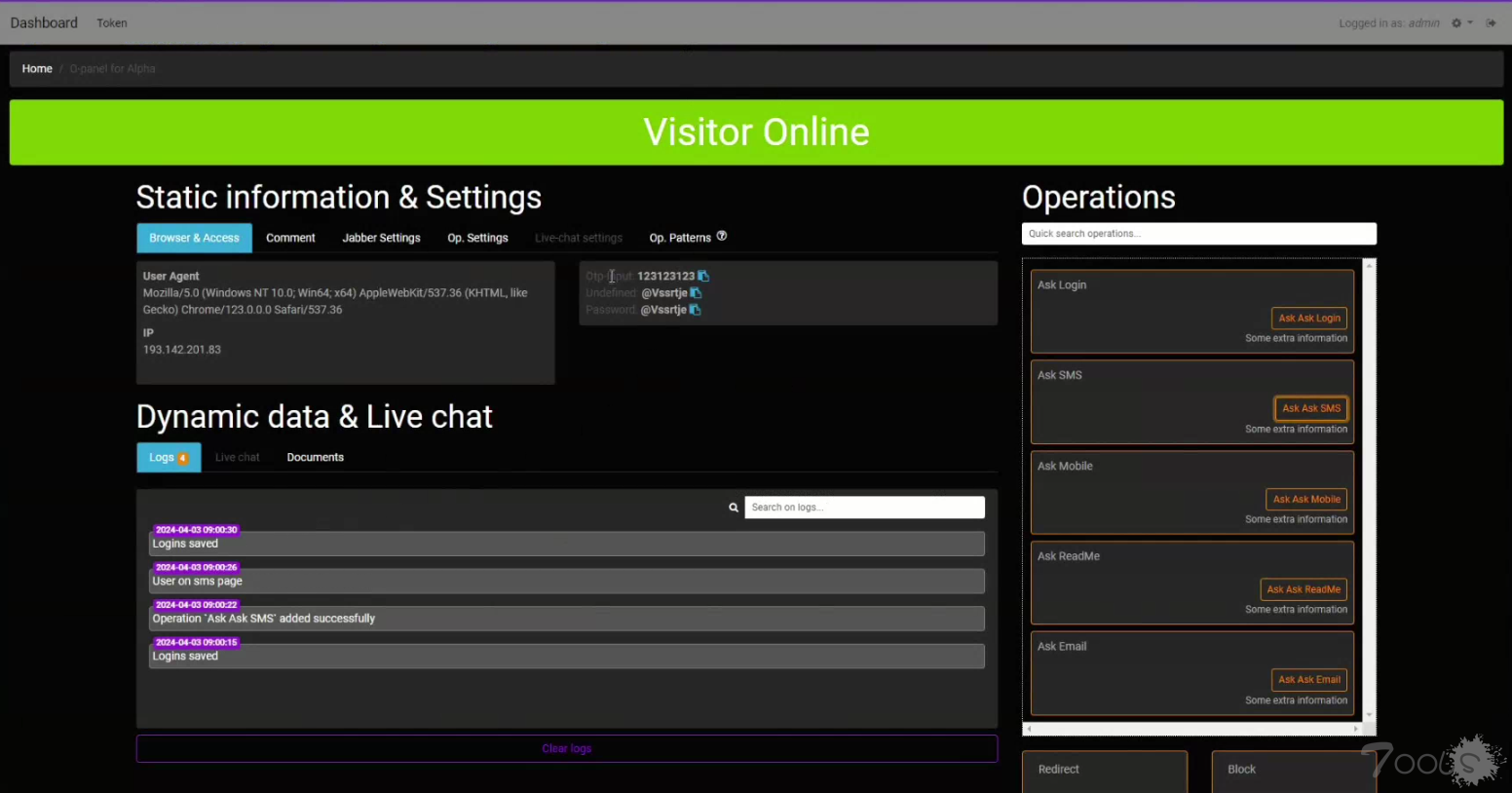Click the magnifier icon beside log search
Screen dimensions: 1512x793
[x=734, y=508]
